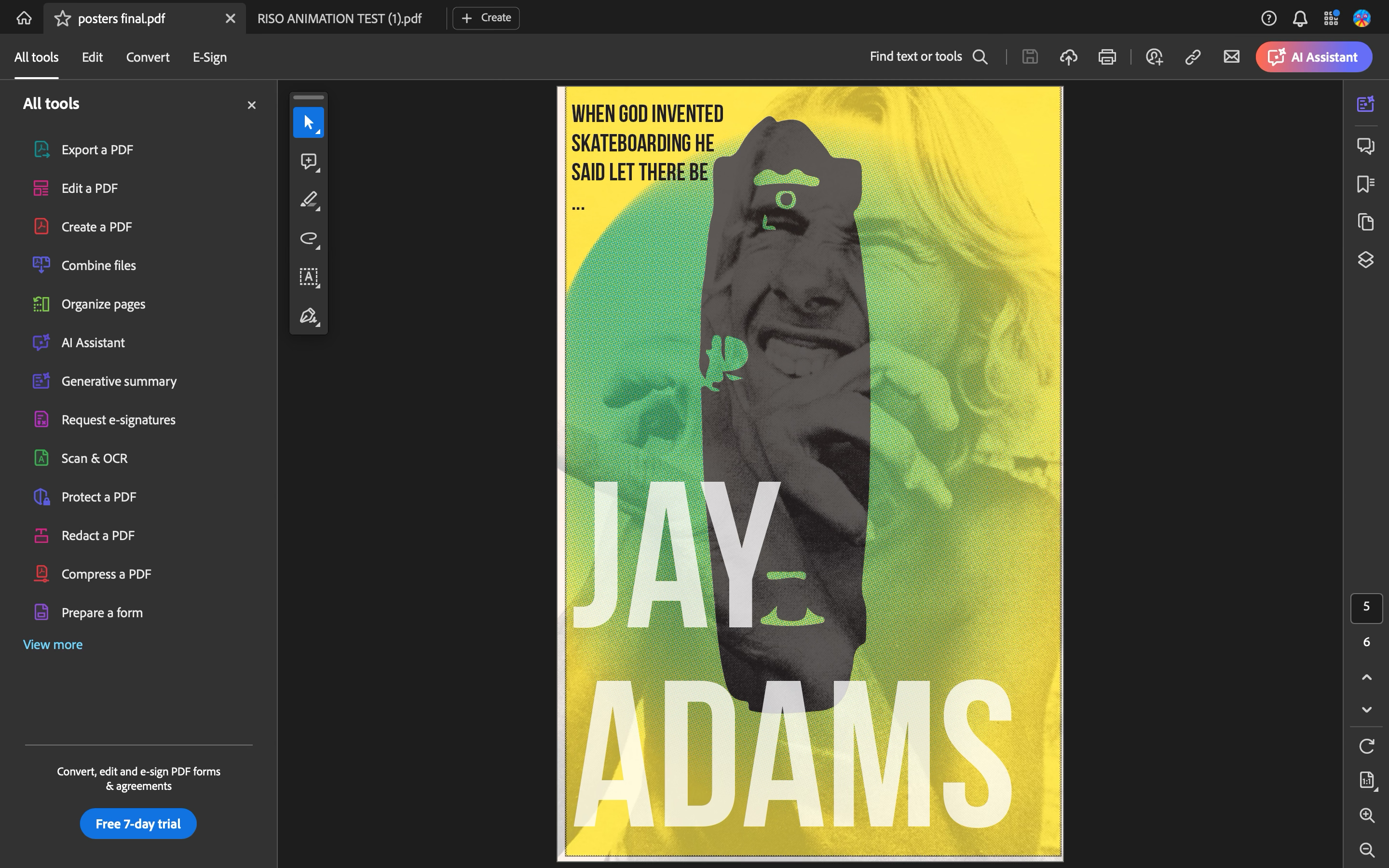Open the layers panel icon
1389x868 pixels.
[x=1365, y=259]
